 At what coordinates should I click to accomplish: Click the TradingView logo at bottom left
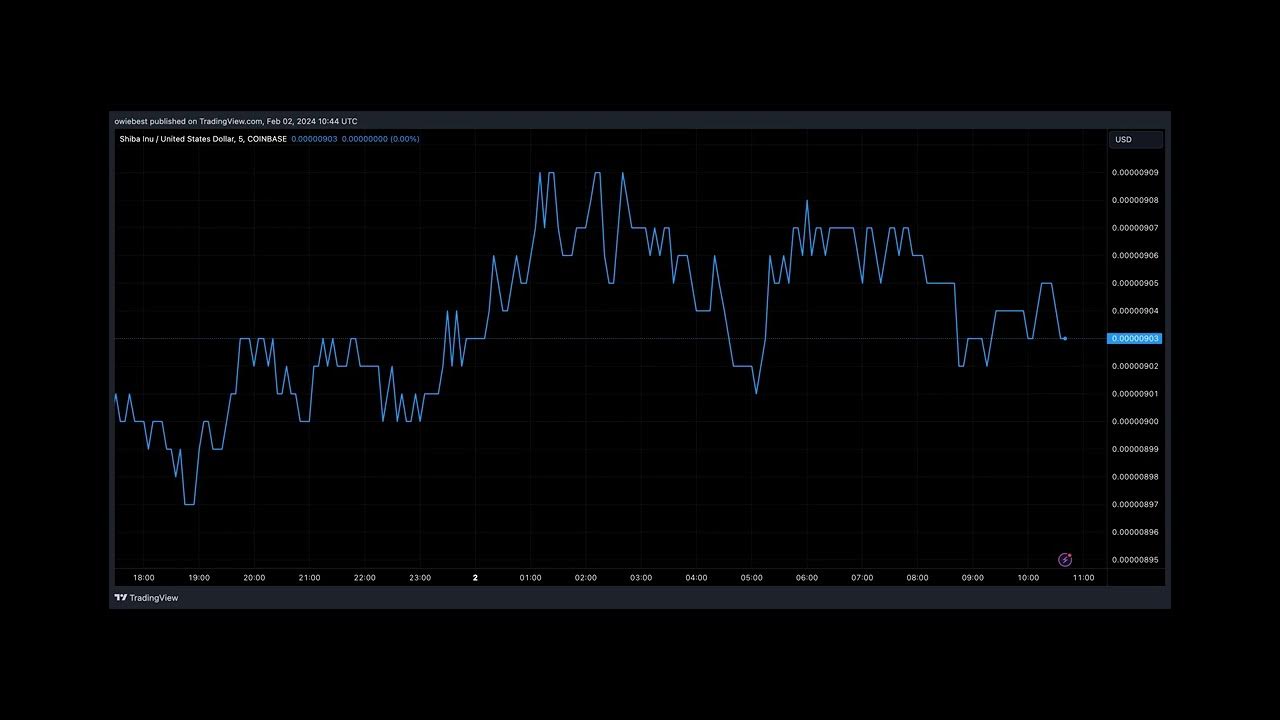click(x=146, y=598)
